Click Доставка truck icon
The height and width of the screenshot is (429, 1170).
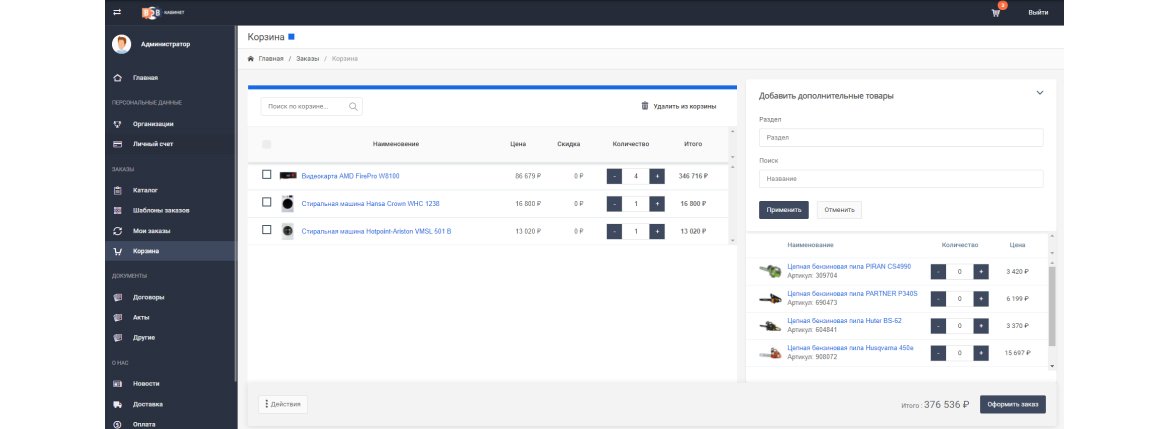(x=117, y=404)
